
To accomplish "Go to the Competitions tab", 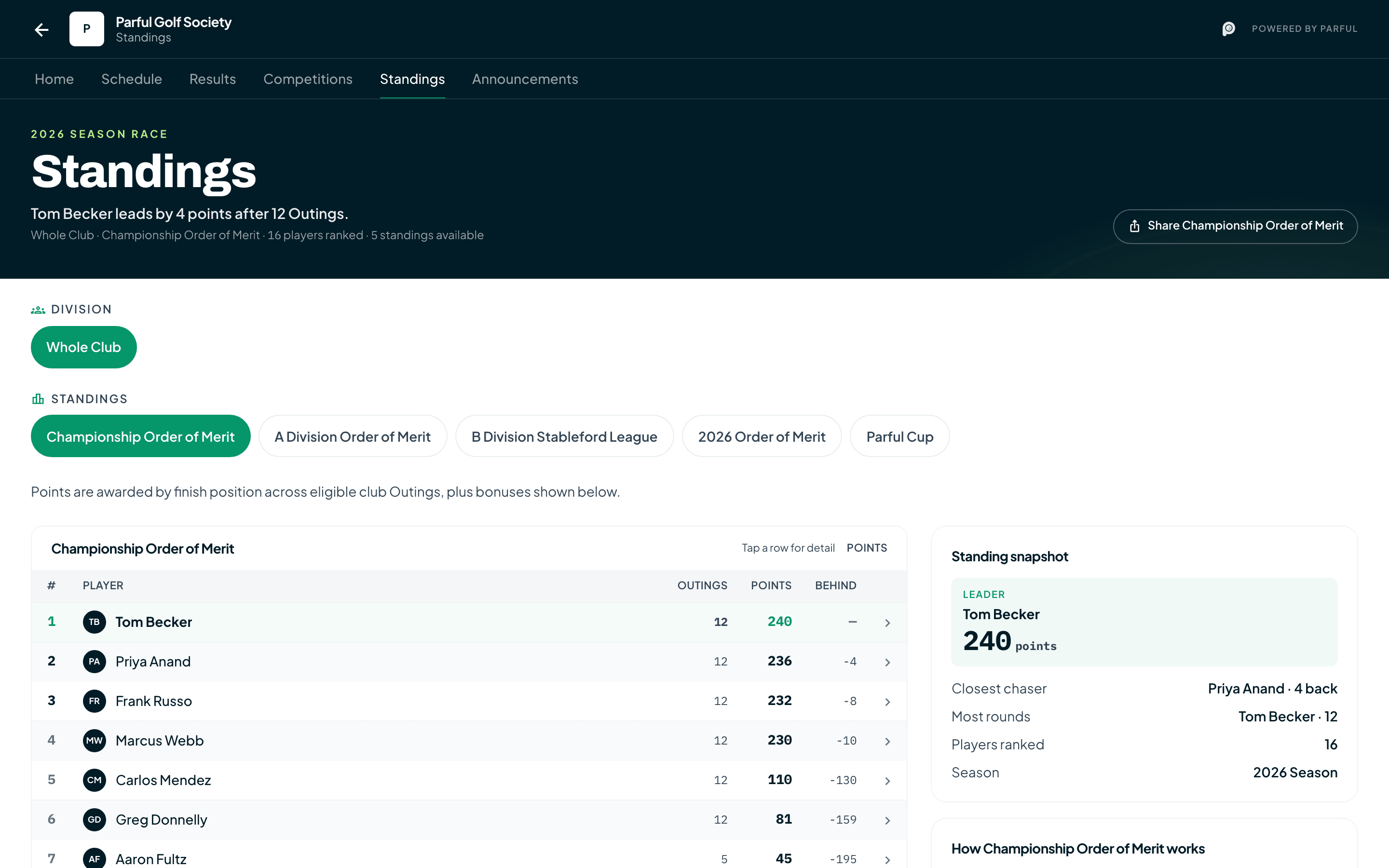I will click(x=308, y=79).
